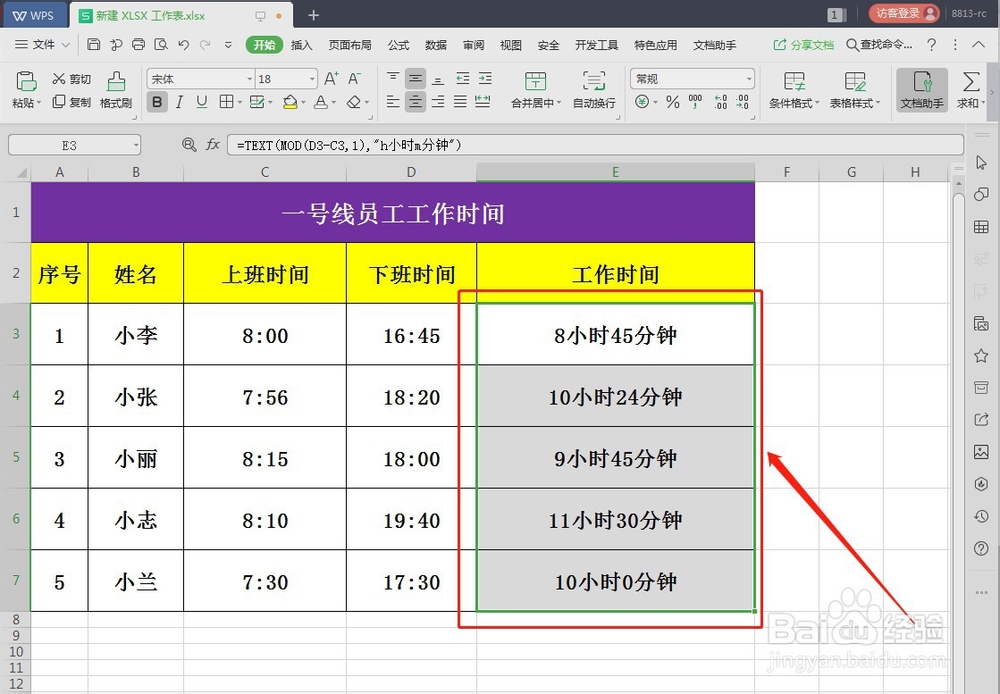1000x694 pixels.
Task: Open the 公式 ribbon tab
Action: [x=398, y=44]
